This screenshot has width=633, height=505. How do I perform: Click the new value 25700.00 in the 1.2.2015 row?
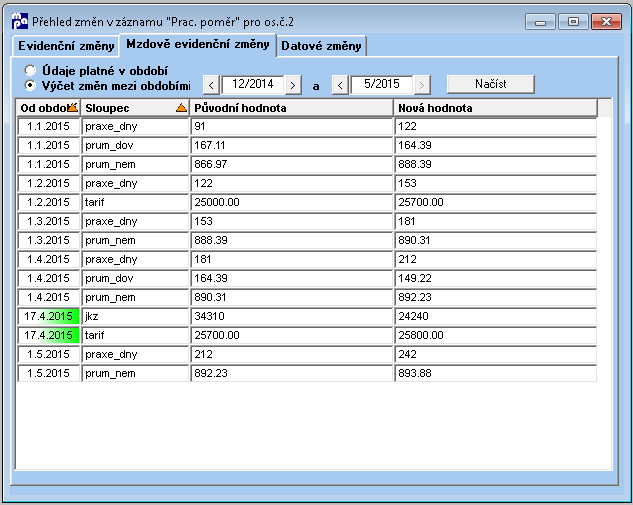(x=495, y=202)
